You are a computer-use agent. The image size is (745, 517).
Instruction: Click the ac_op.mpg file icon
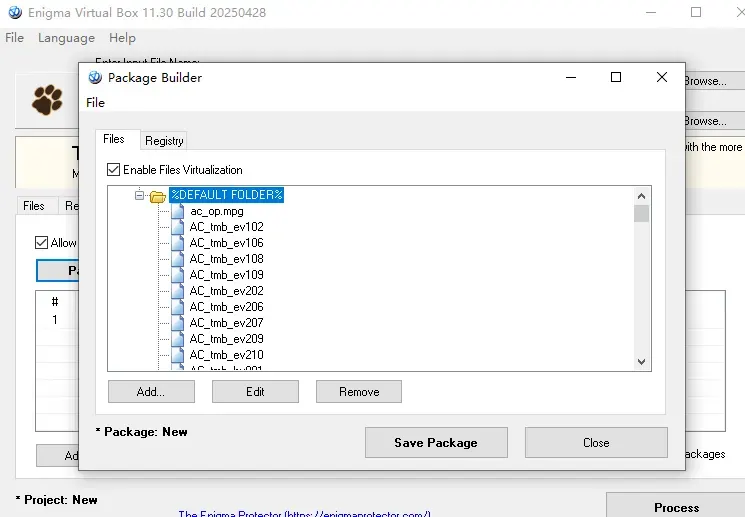178,211
